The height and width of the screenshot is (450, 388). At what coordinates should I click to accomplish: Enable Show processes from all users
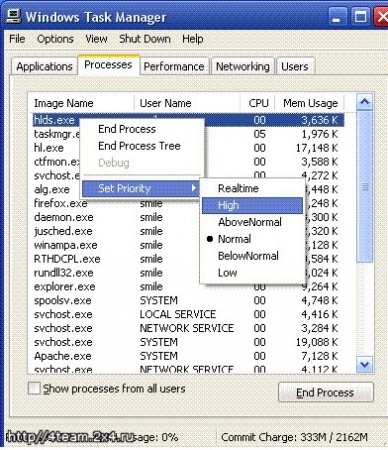34,388
